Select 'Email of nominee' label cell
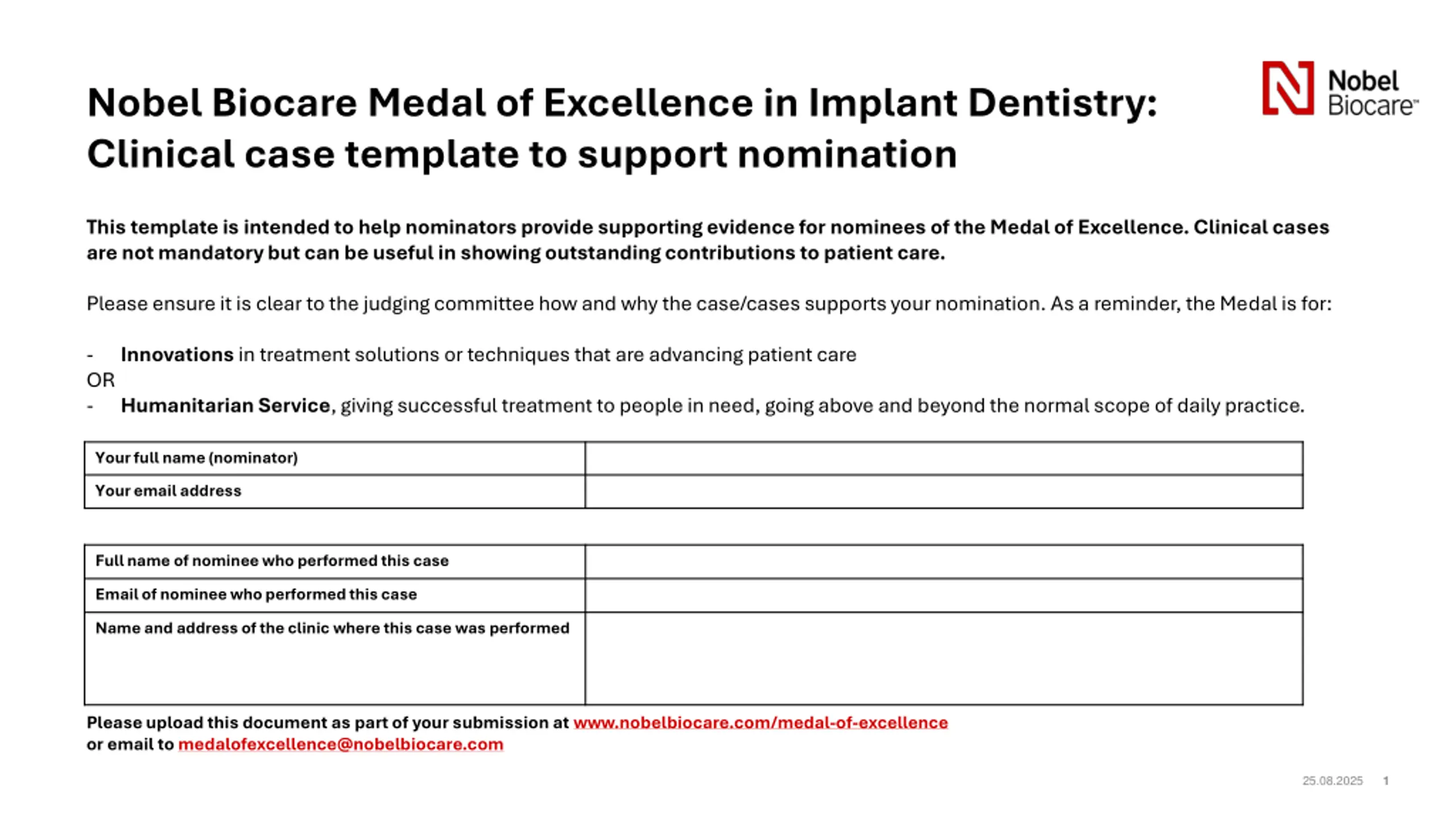Image resolution: width=1456 pixels, height=819 pixels. pyautogui.click(x=334, y=595)
